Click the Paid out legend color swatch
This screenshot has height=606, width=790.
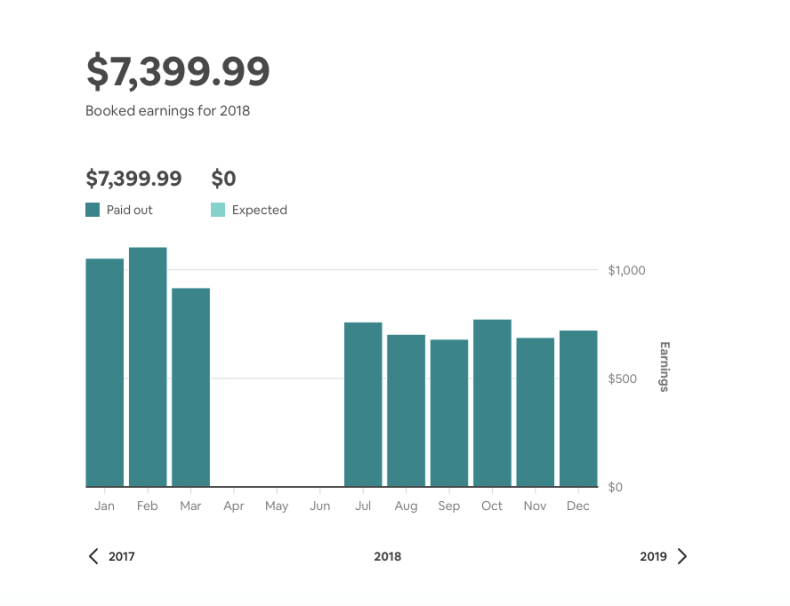point(93,210)
